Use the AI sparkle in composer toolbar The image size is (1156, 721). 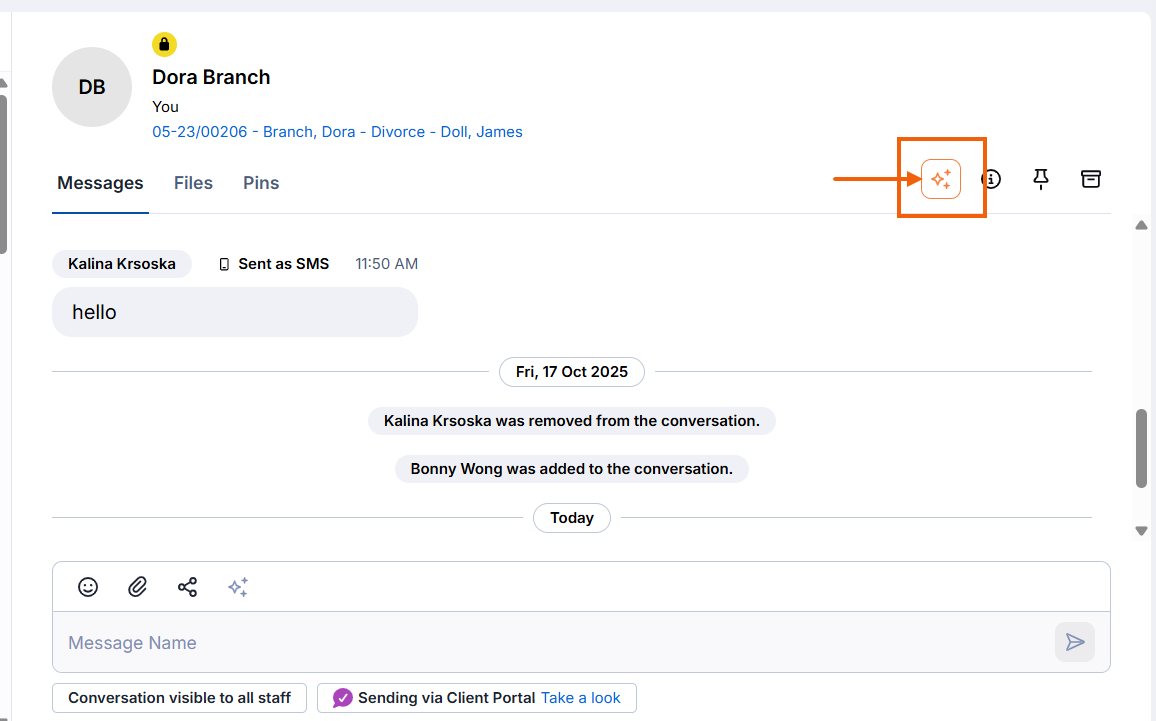point(237,587)
